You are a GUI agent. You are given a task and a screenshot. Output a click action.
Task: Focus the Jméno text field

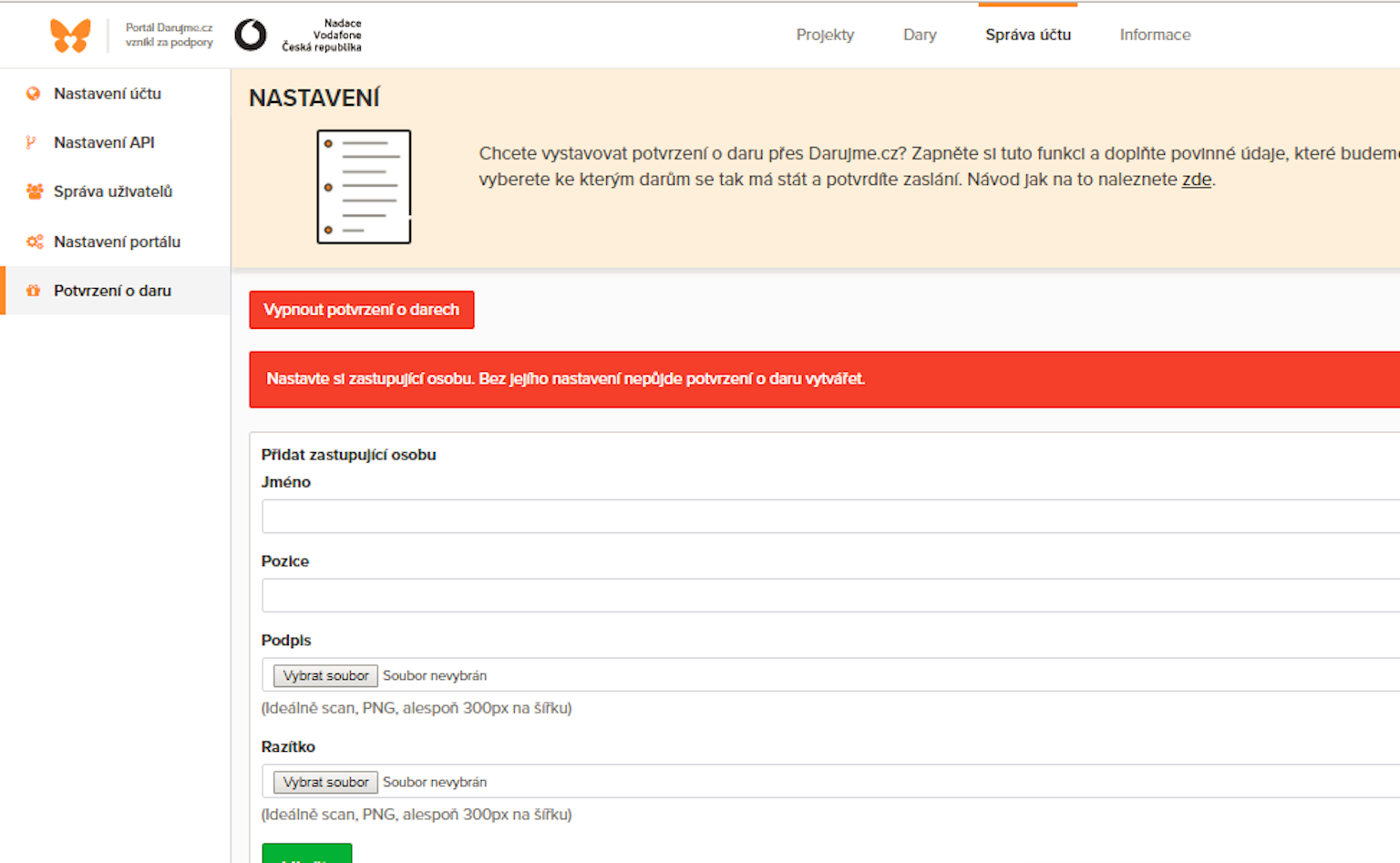(x=830, y=516)
